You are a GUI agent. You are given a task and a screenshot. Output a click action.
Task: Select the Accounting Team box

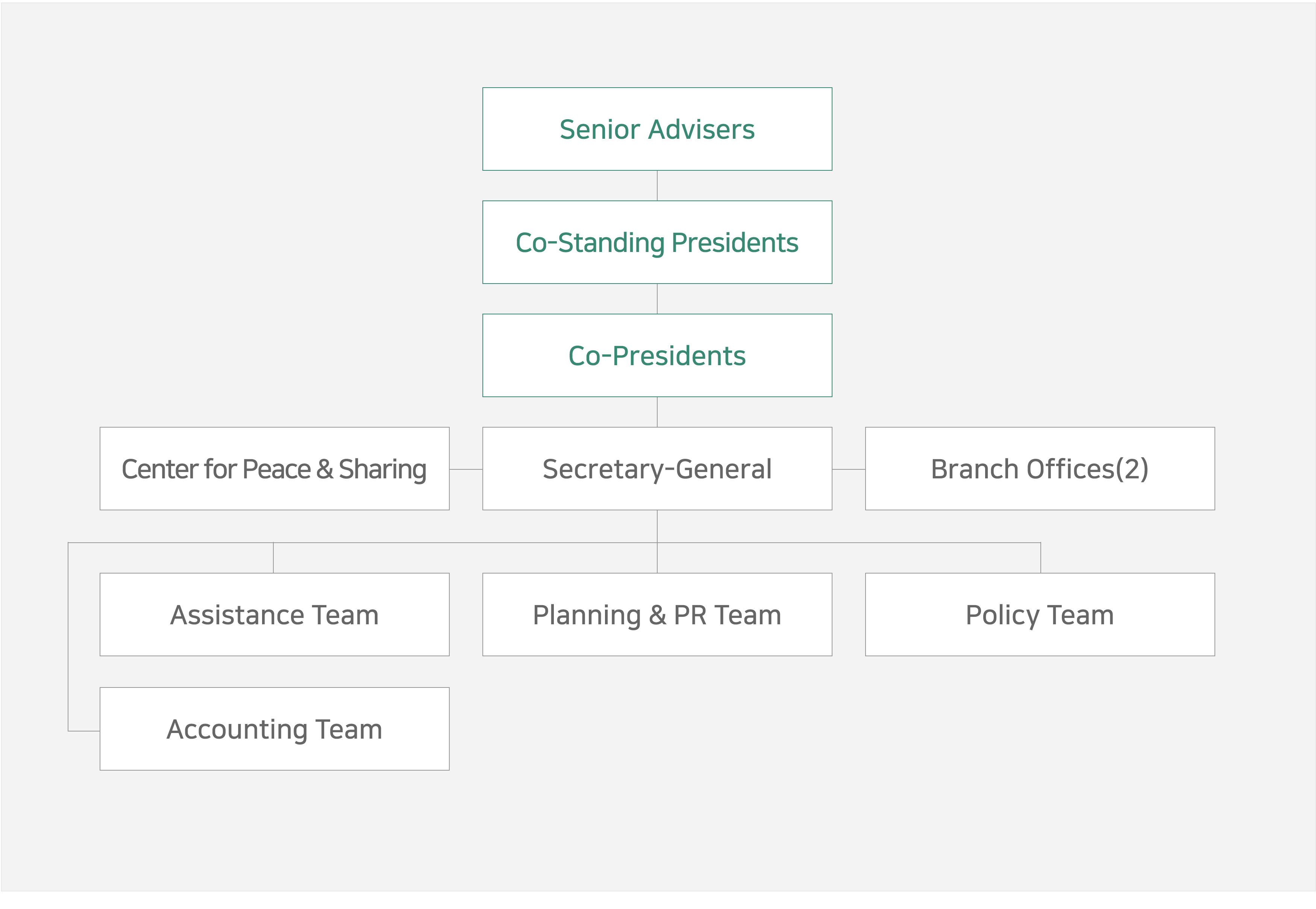click(274, 729)
